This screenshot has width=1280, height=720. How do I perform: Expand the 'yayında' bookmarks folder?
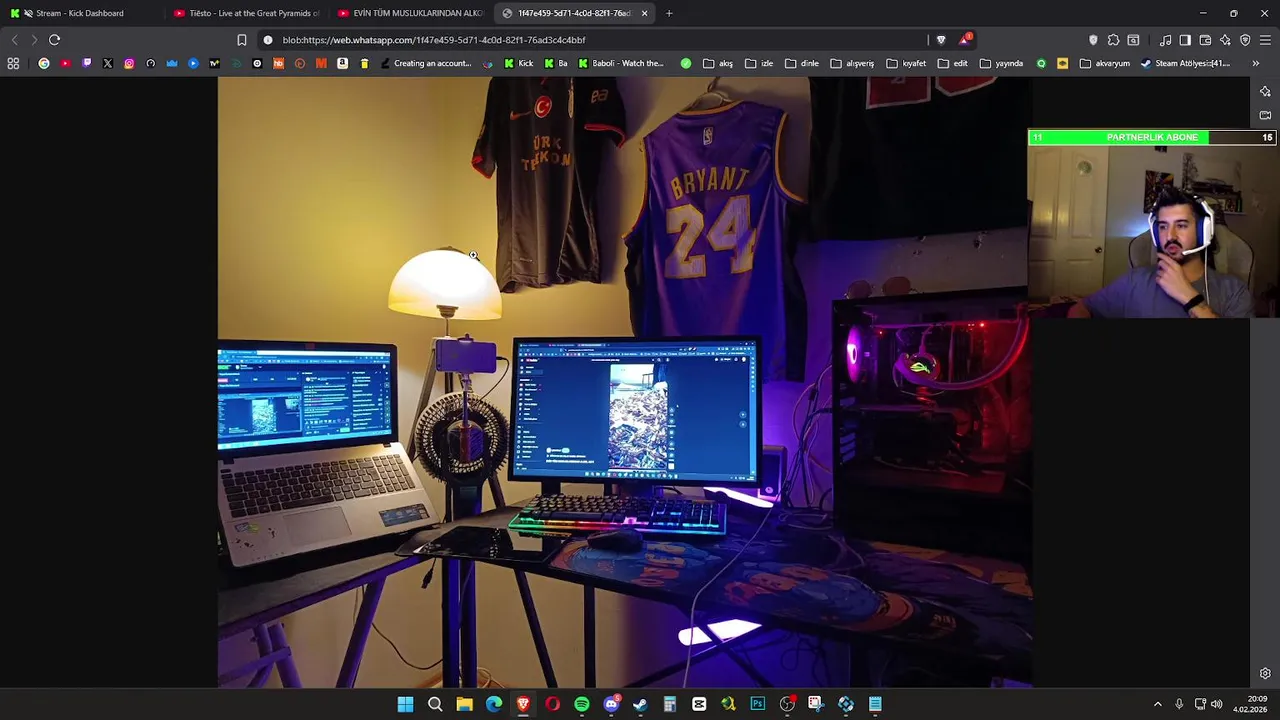[1001, 63]
